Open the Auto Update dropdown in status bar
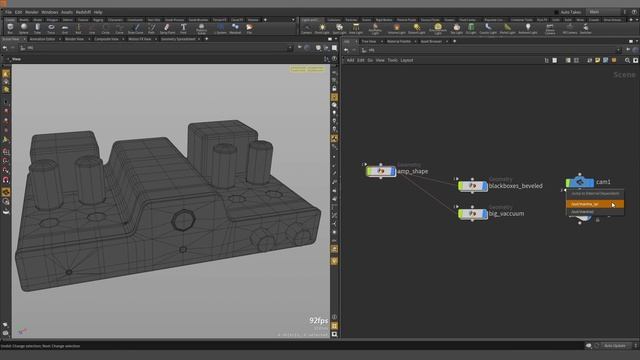The image size is (640, 360). (615, 346)
